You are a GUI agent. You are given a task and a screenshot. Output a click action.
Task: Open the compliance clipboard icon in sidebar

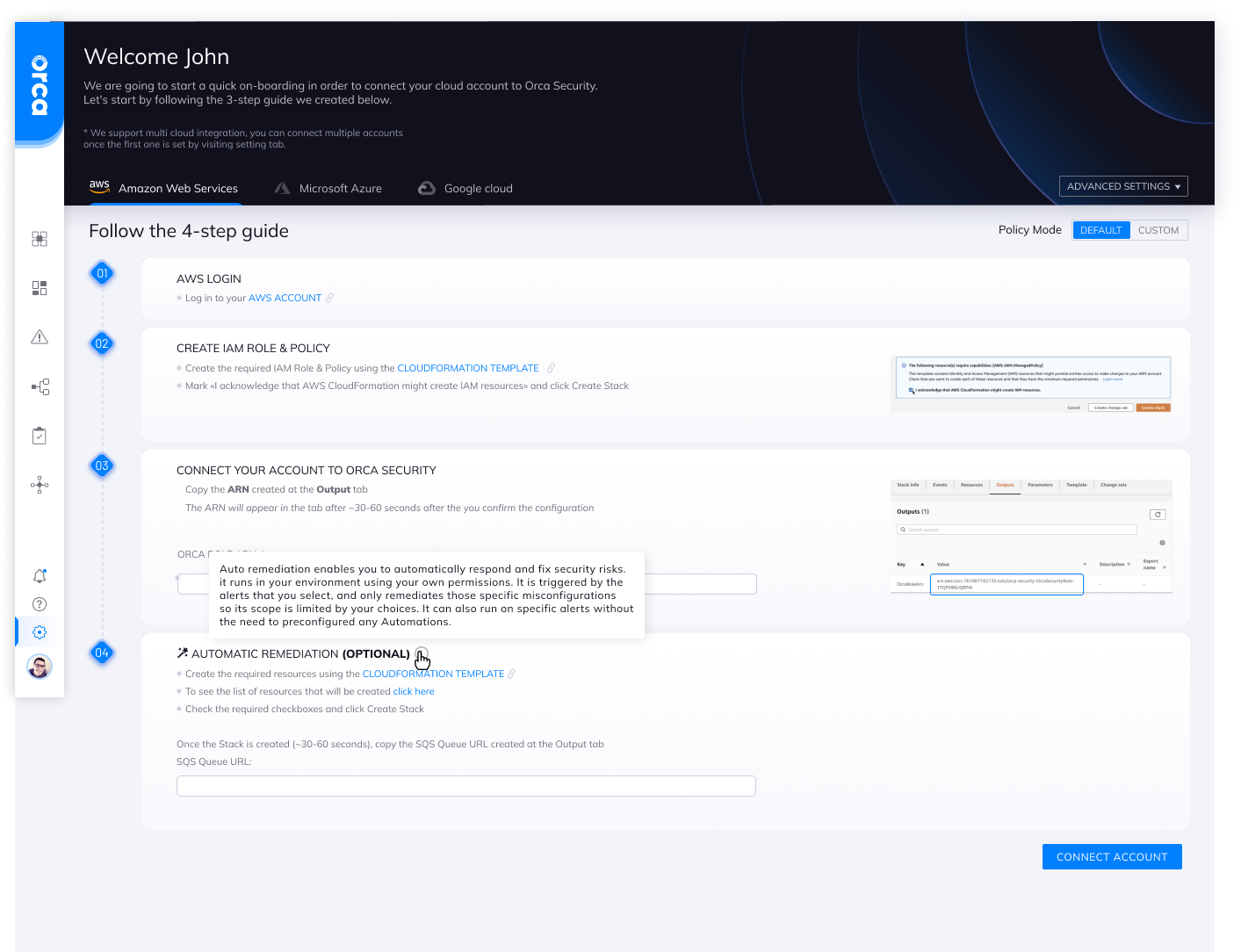pos(39,435)
